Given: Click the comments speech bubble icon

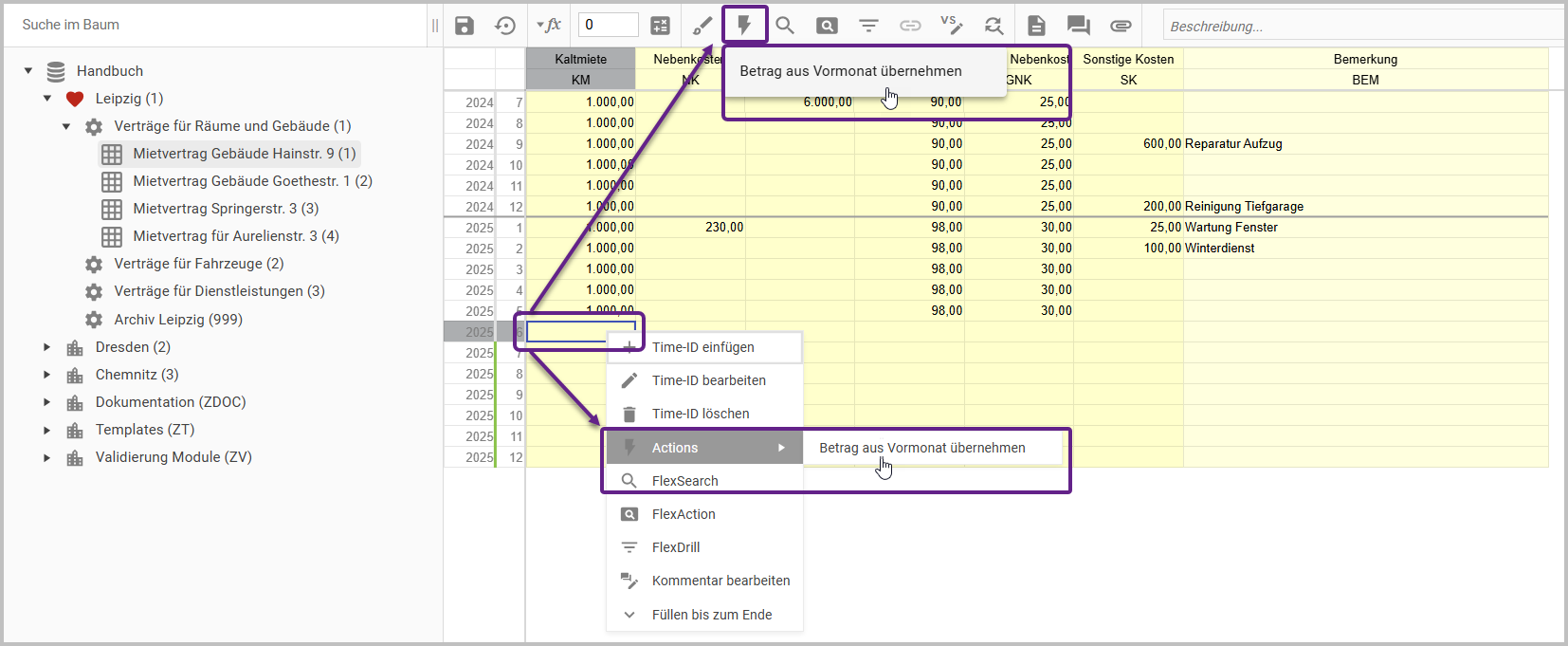Looking at the screenshot, I should click(1078, 26).
